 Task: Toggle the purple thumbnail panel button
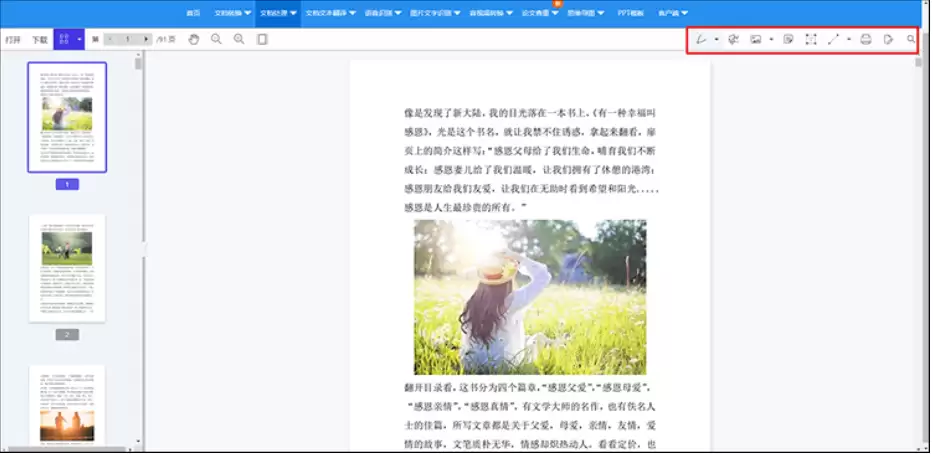click(x=65, y=39)
